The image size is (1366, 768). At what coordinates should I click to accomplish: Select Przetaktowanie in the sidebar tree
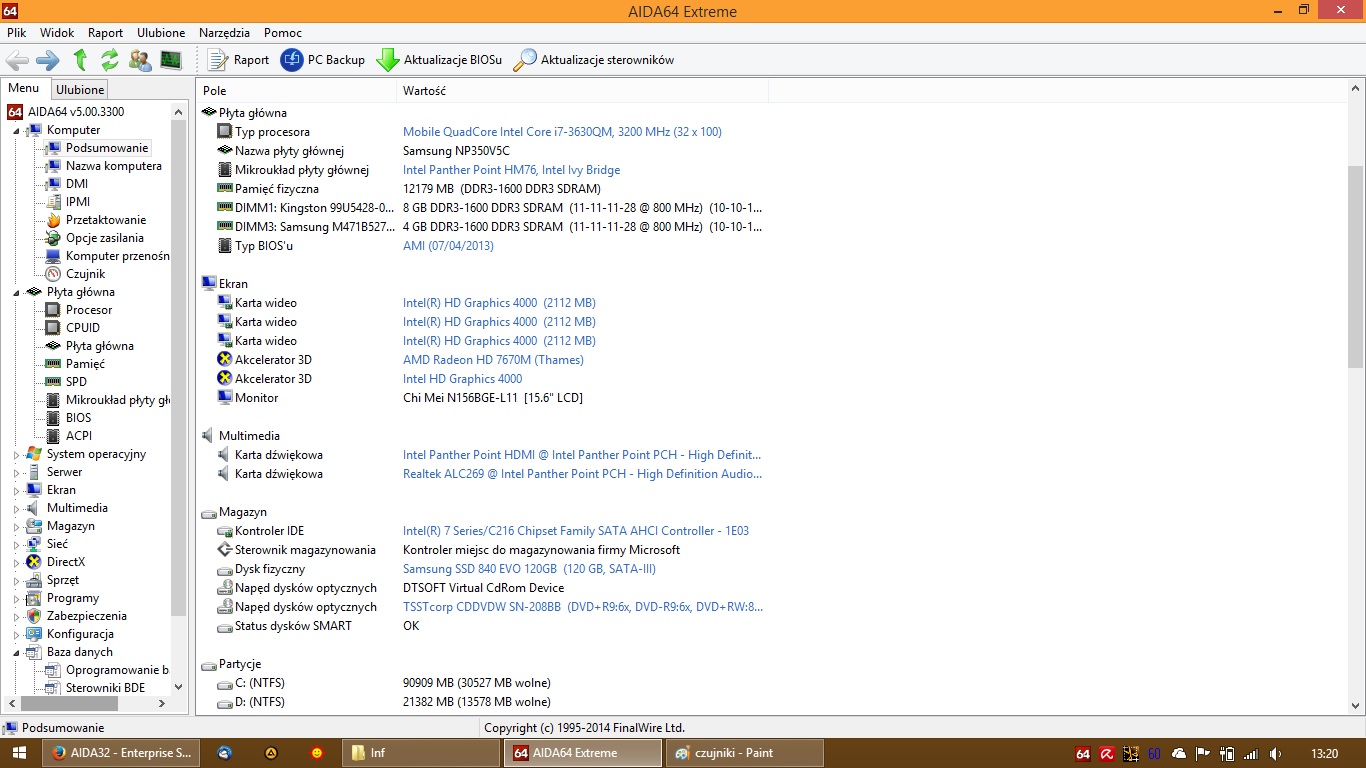pos(105,220)
